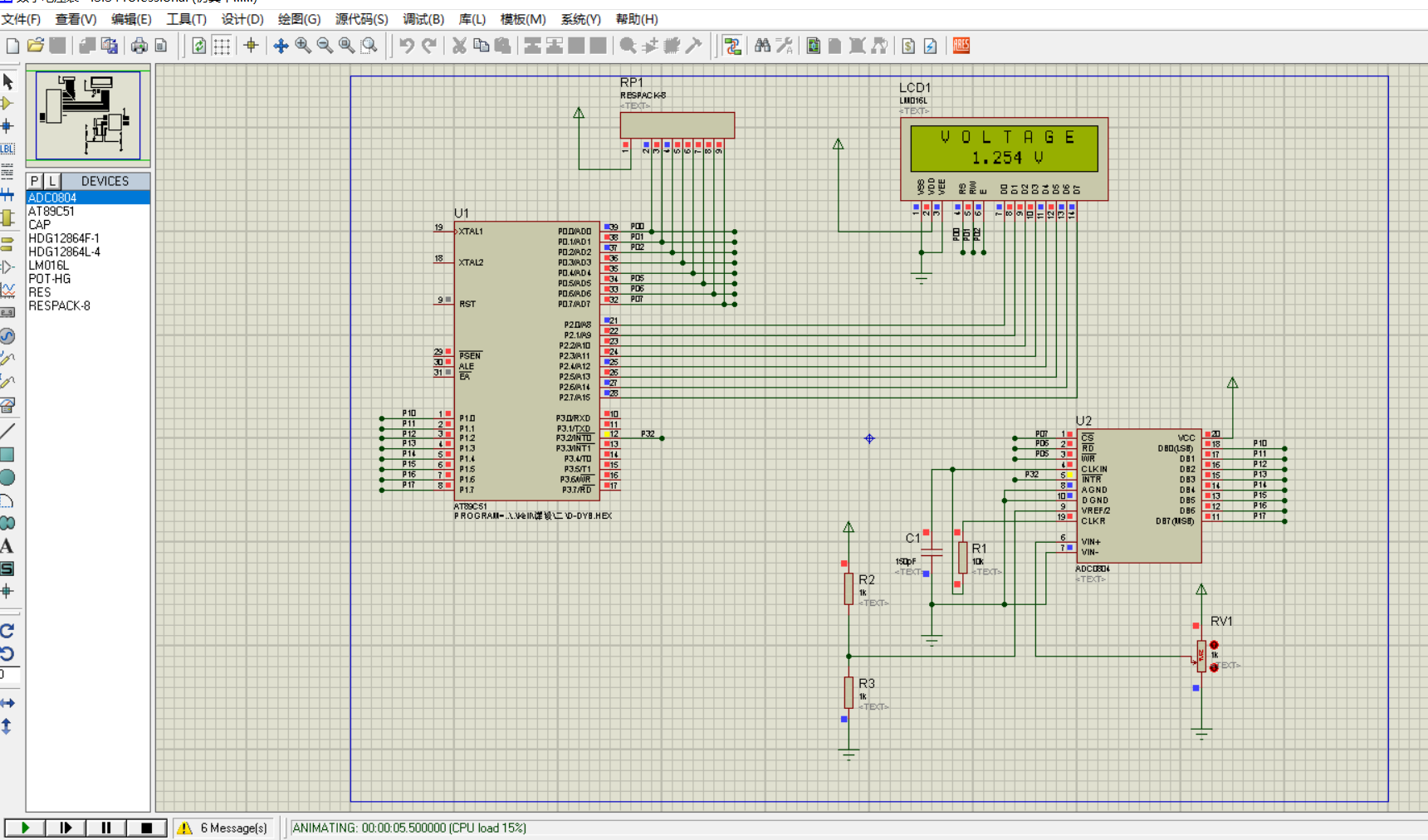Increase RV1 potentiometer with upper red button

click(1214, 645)
